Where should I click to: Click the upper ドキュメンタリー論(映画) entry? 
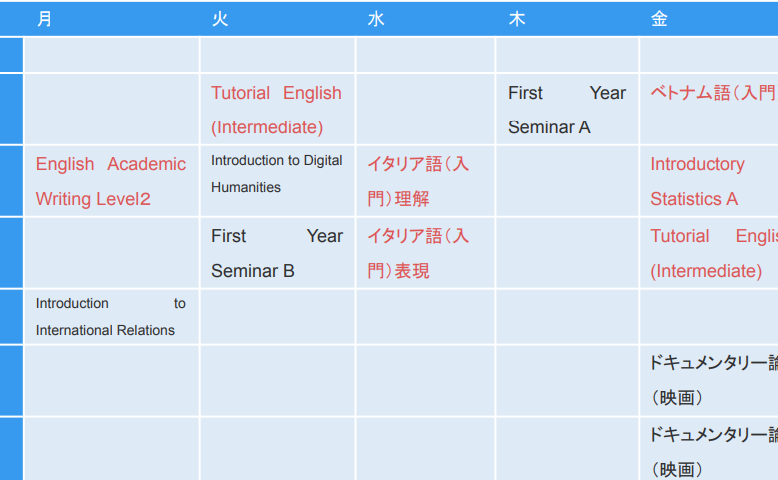(x=712, y=380)
